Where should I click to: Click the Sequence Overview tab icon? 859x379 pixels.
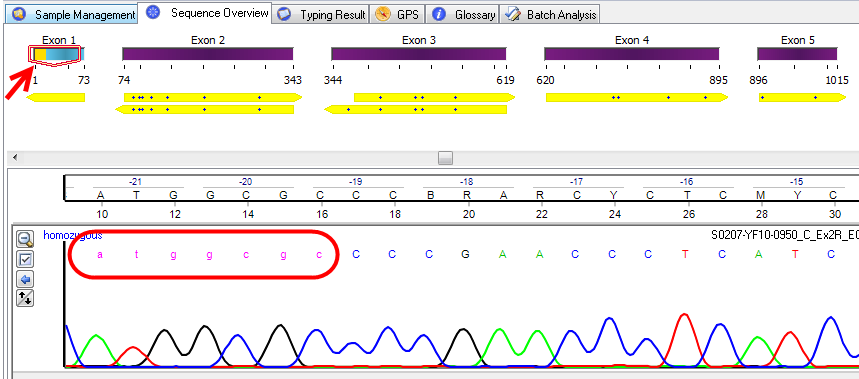[153, 13]
